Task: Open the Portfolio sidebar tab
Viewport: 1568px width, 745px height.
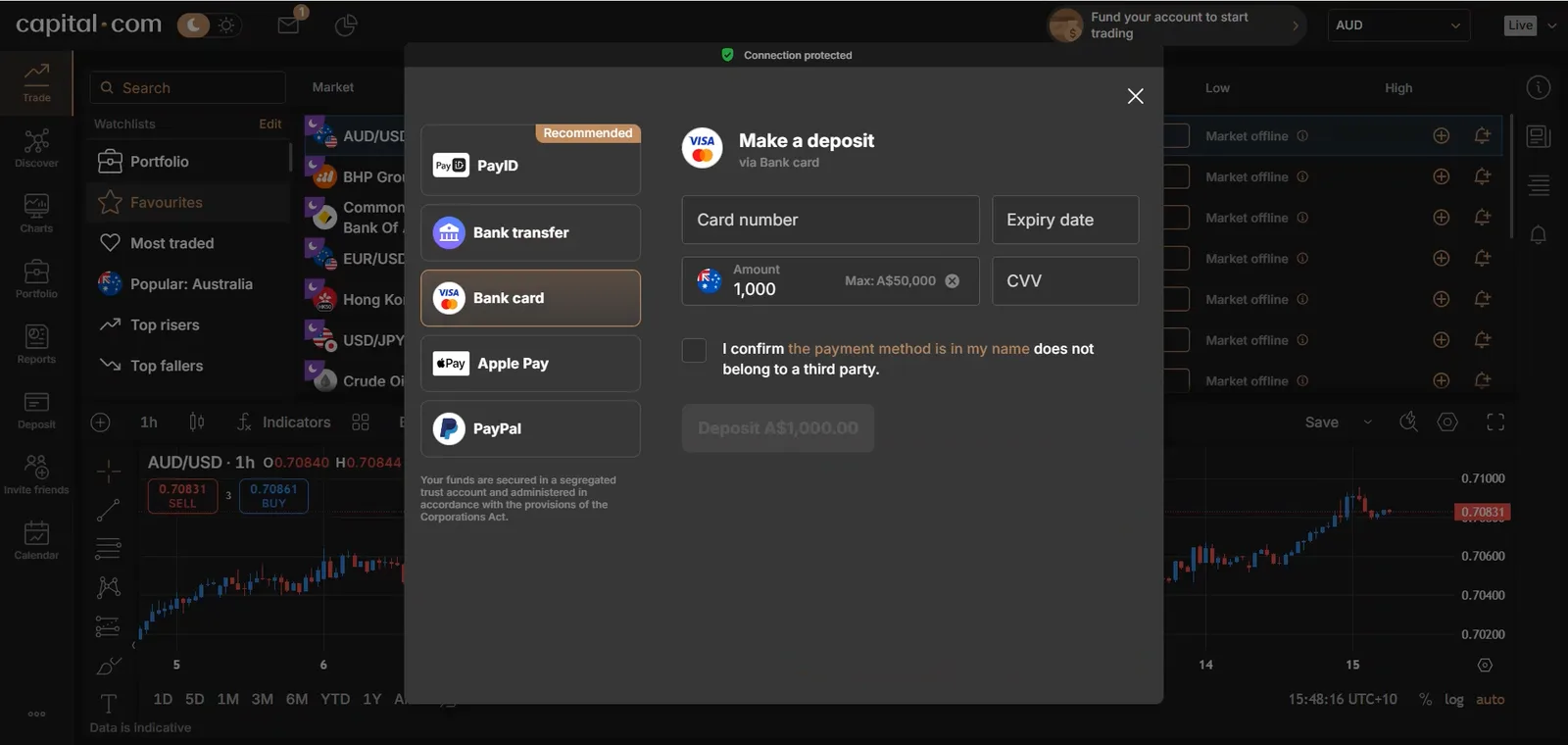Action: coord(36,279)
